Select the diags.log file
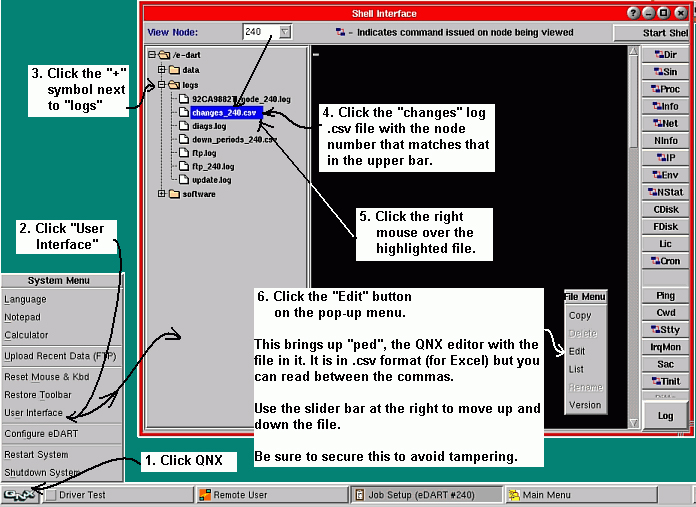This screenshot has height=507, width=696. pyautogui.click(x=209, y=127)
